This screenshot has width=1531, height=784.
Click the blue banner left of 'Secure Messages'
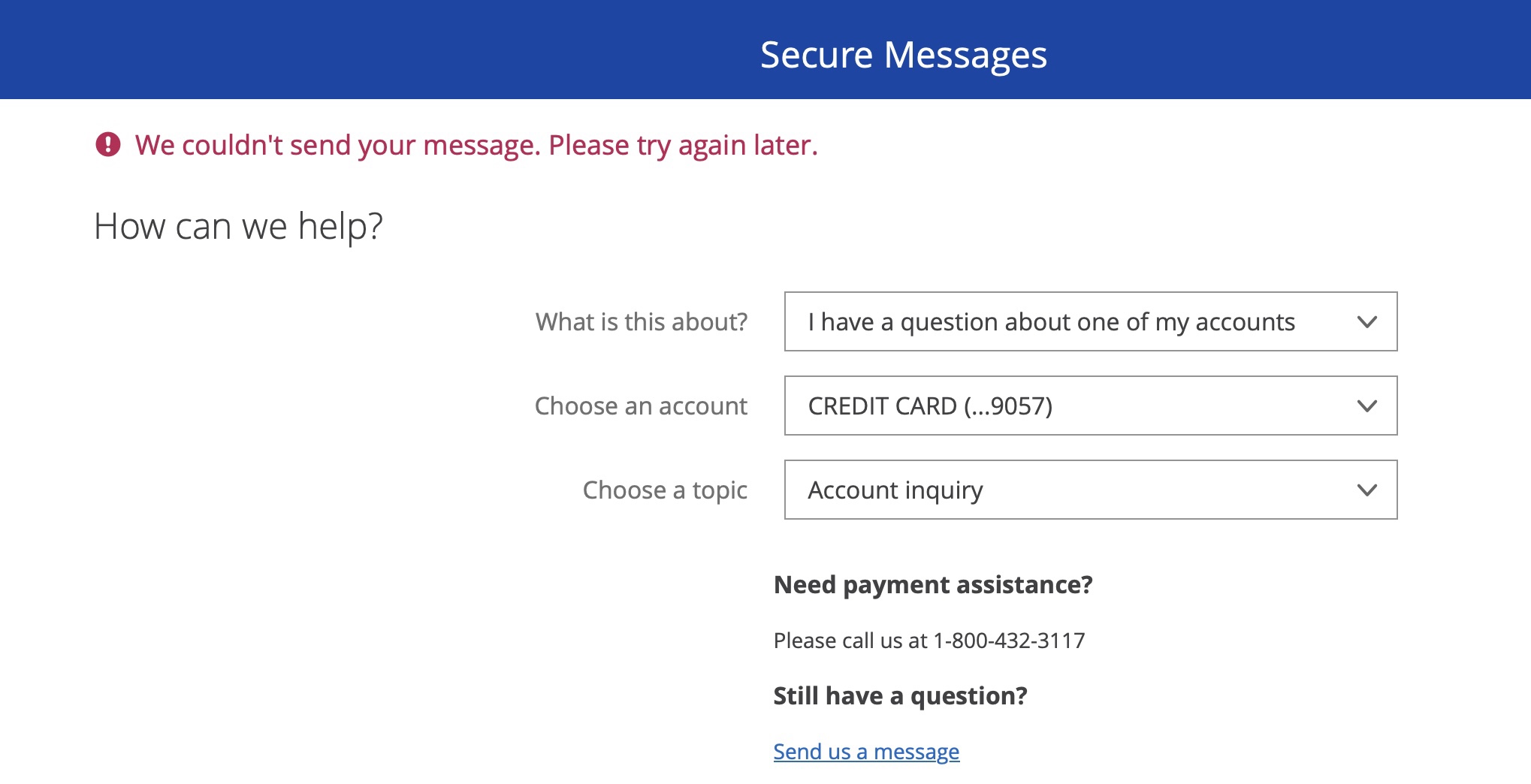point(376,50)
